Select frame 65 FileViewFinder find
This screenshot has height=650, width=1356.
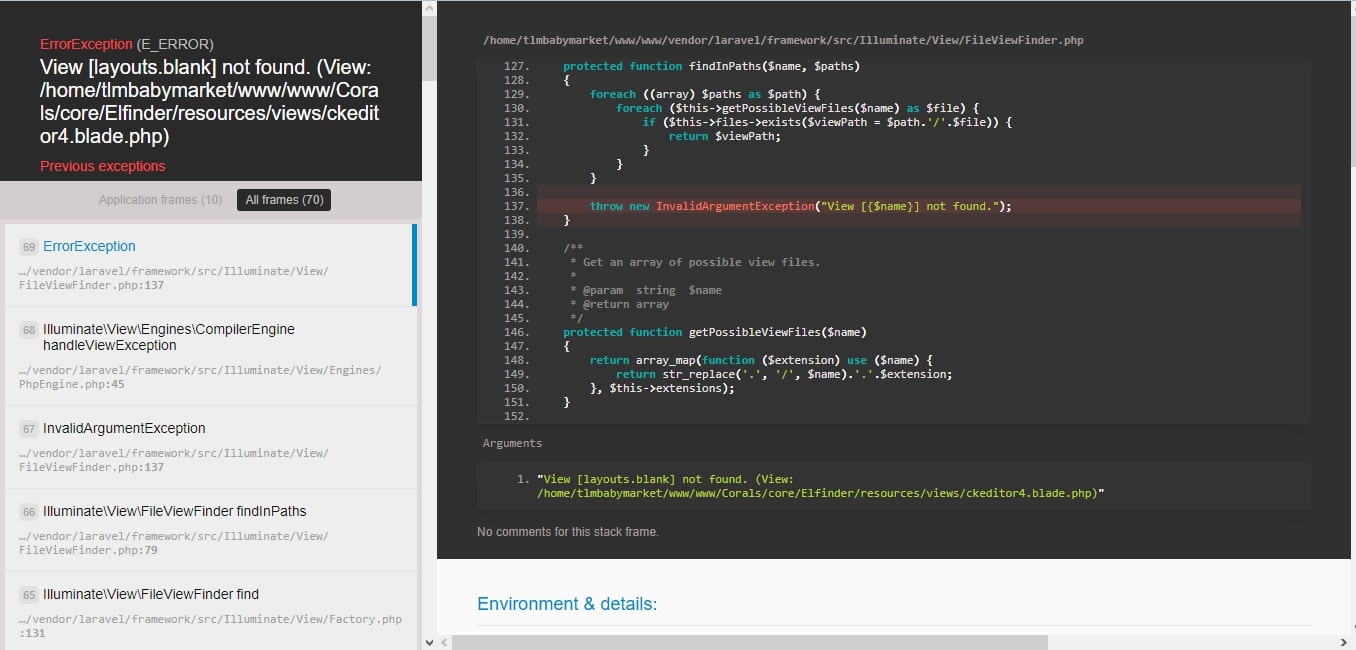(209, 611)
